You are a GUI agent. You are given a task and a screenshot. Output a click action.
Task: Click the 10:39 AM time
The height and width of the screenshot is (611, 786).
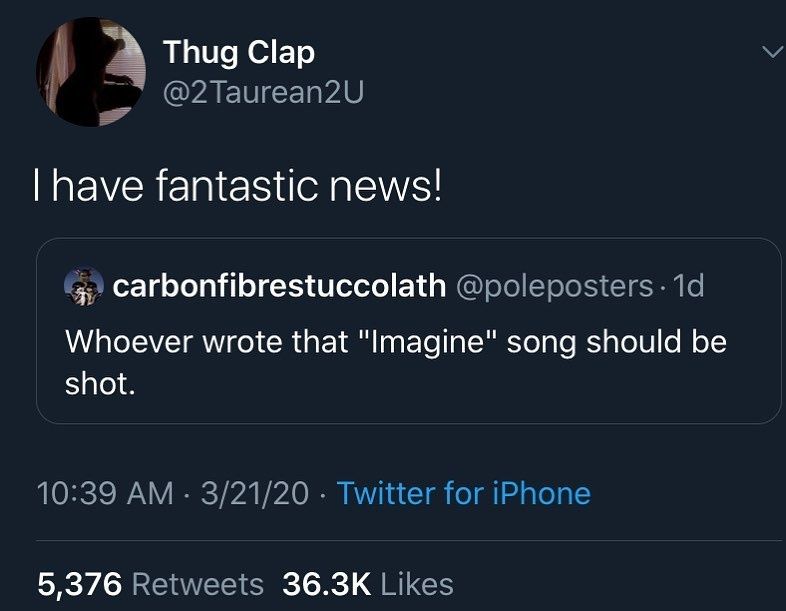[105, 493]
